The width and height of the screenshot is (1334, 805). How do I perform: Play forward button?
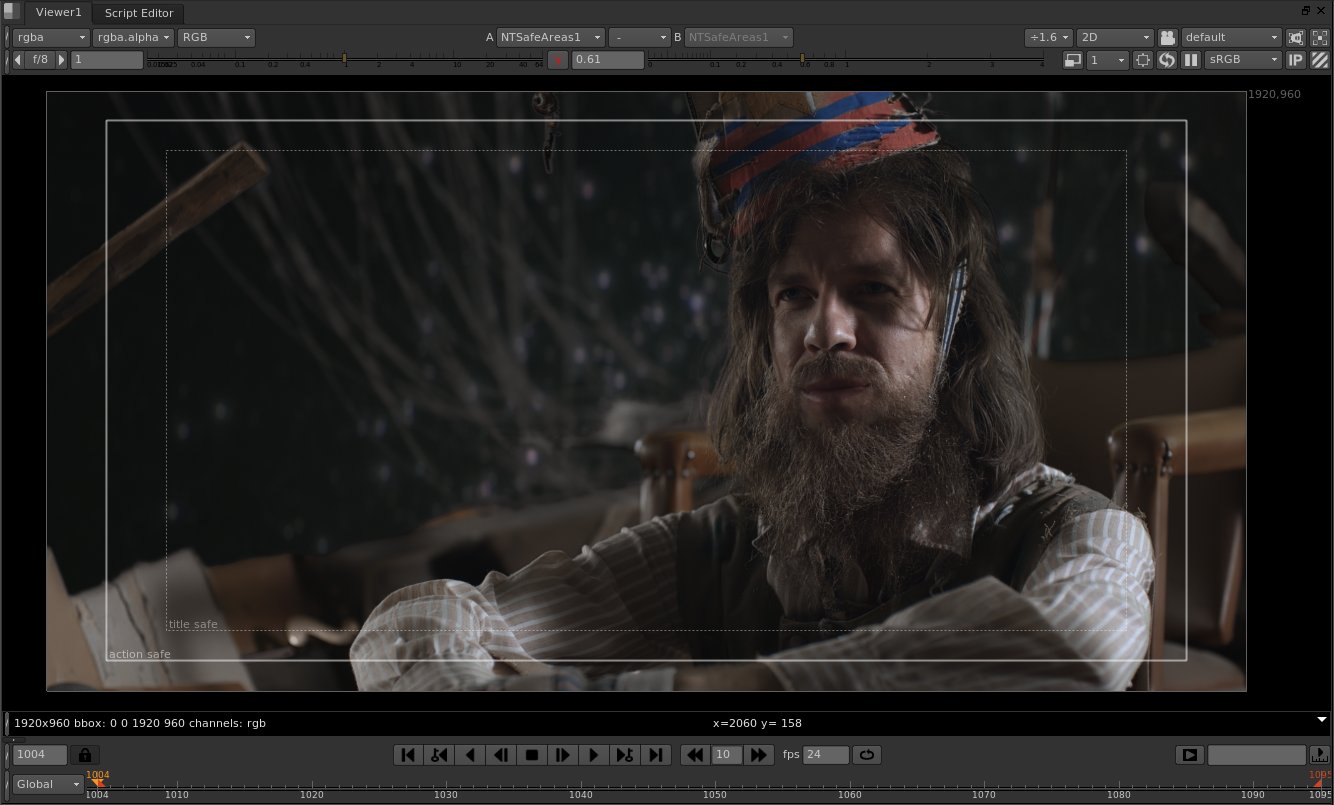click(594, 755)
